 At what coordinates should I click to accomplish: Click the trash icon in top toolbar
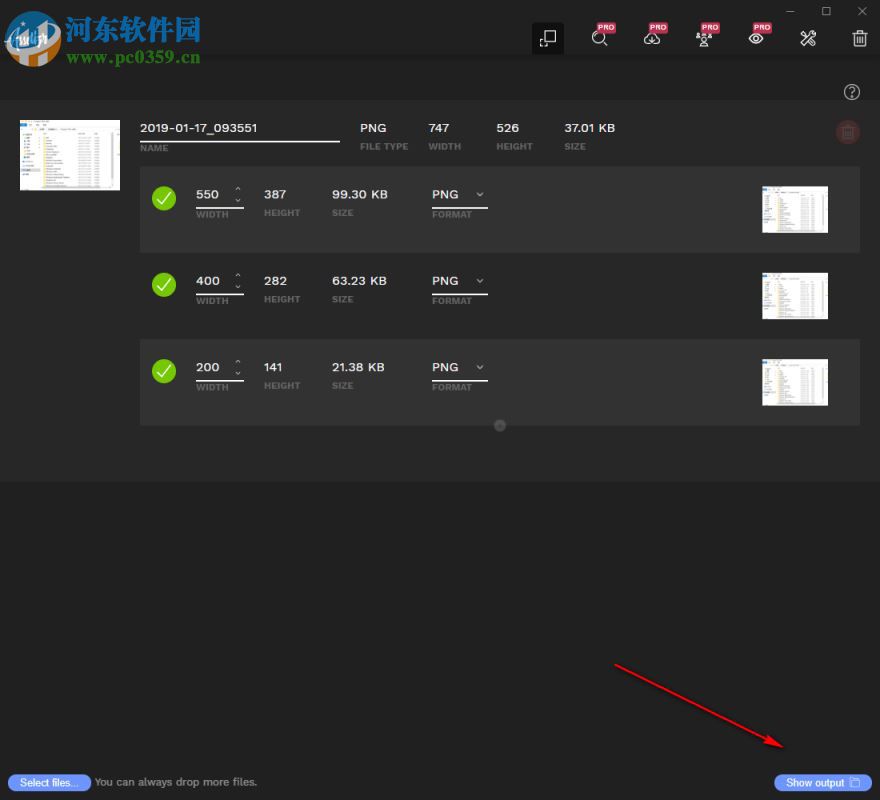[x=859, y=38]
